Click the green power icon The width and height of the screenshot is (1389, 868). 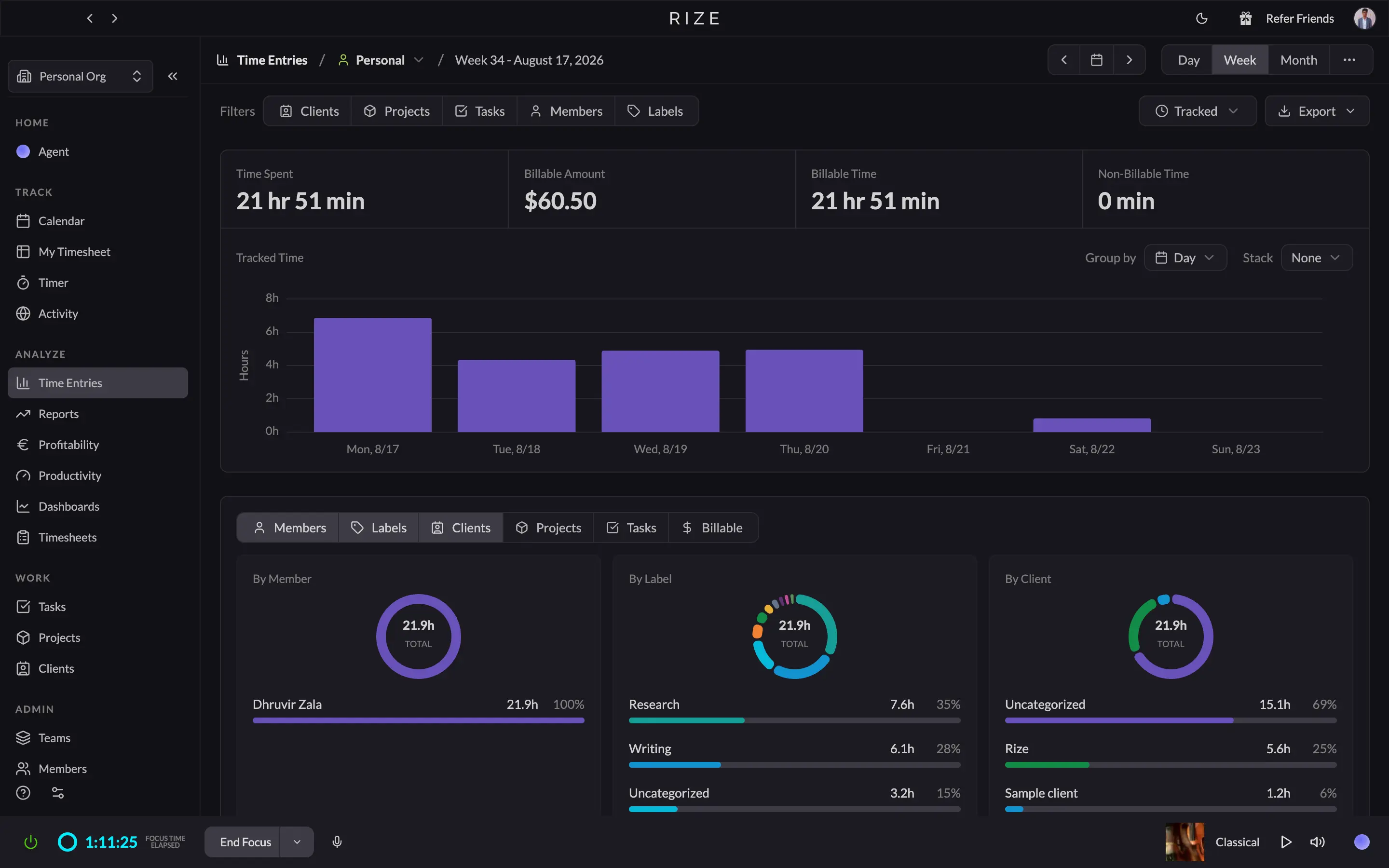pos(30,842)
